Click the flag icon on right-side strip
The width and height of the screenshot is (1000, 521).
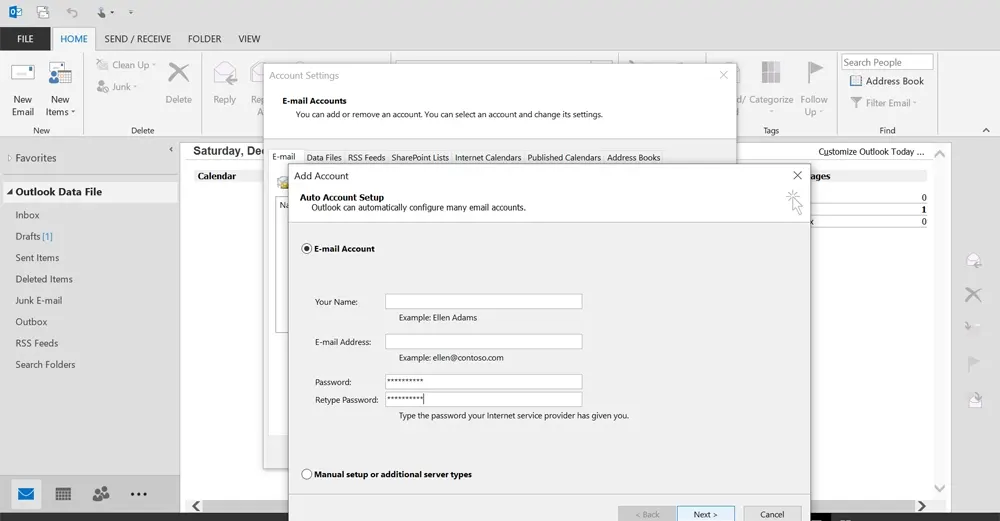[x=973, y=363]
